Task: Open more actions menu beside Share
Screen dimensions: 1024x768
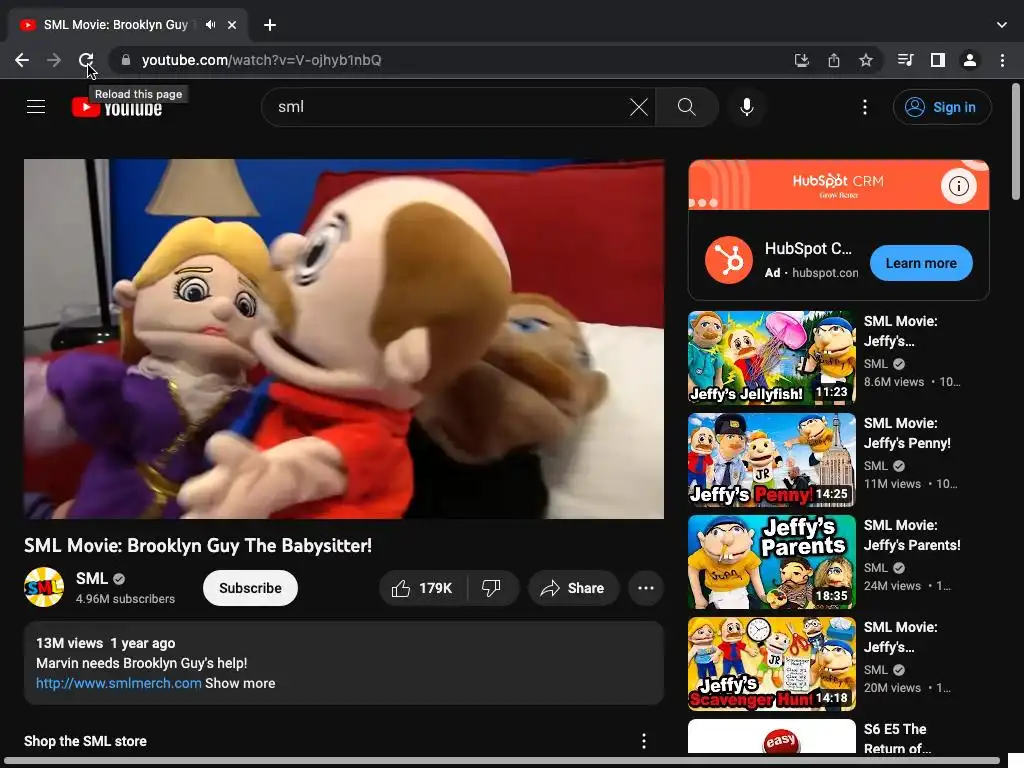Action: pos(646,588)
